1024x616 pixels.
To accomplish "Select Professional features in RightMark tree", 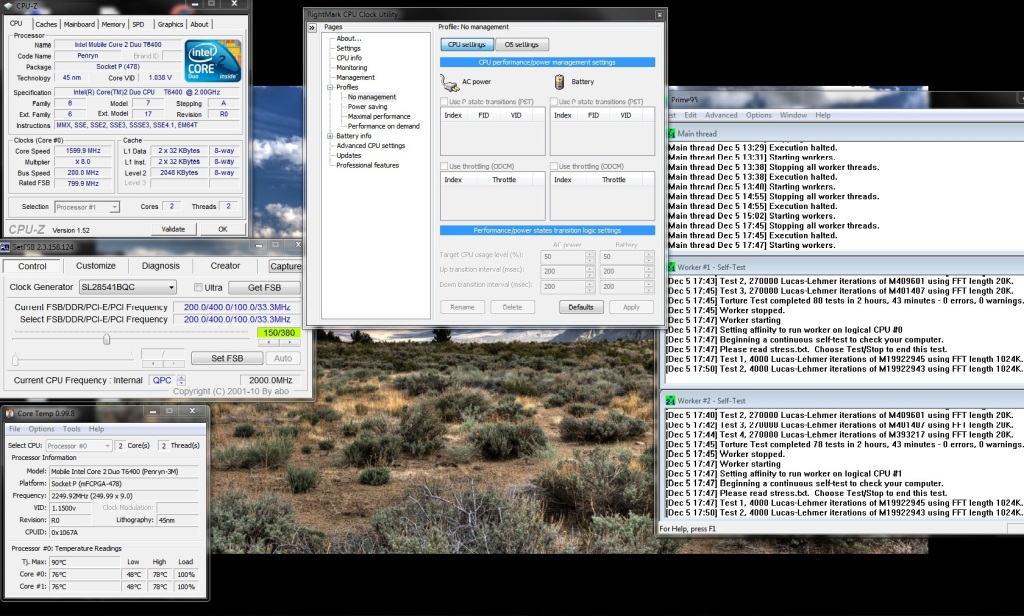I will coord(367,165).
